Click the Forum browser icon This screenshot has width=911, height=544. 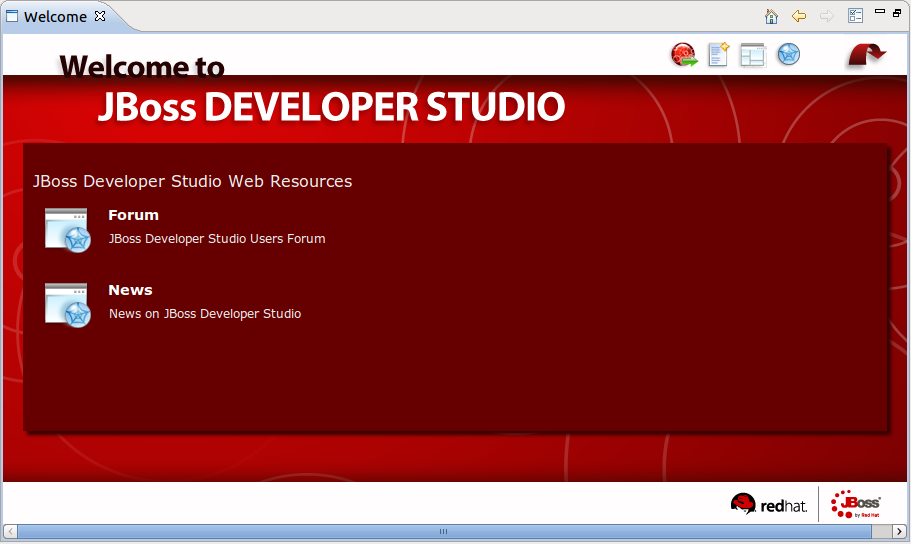67,230
